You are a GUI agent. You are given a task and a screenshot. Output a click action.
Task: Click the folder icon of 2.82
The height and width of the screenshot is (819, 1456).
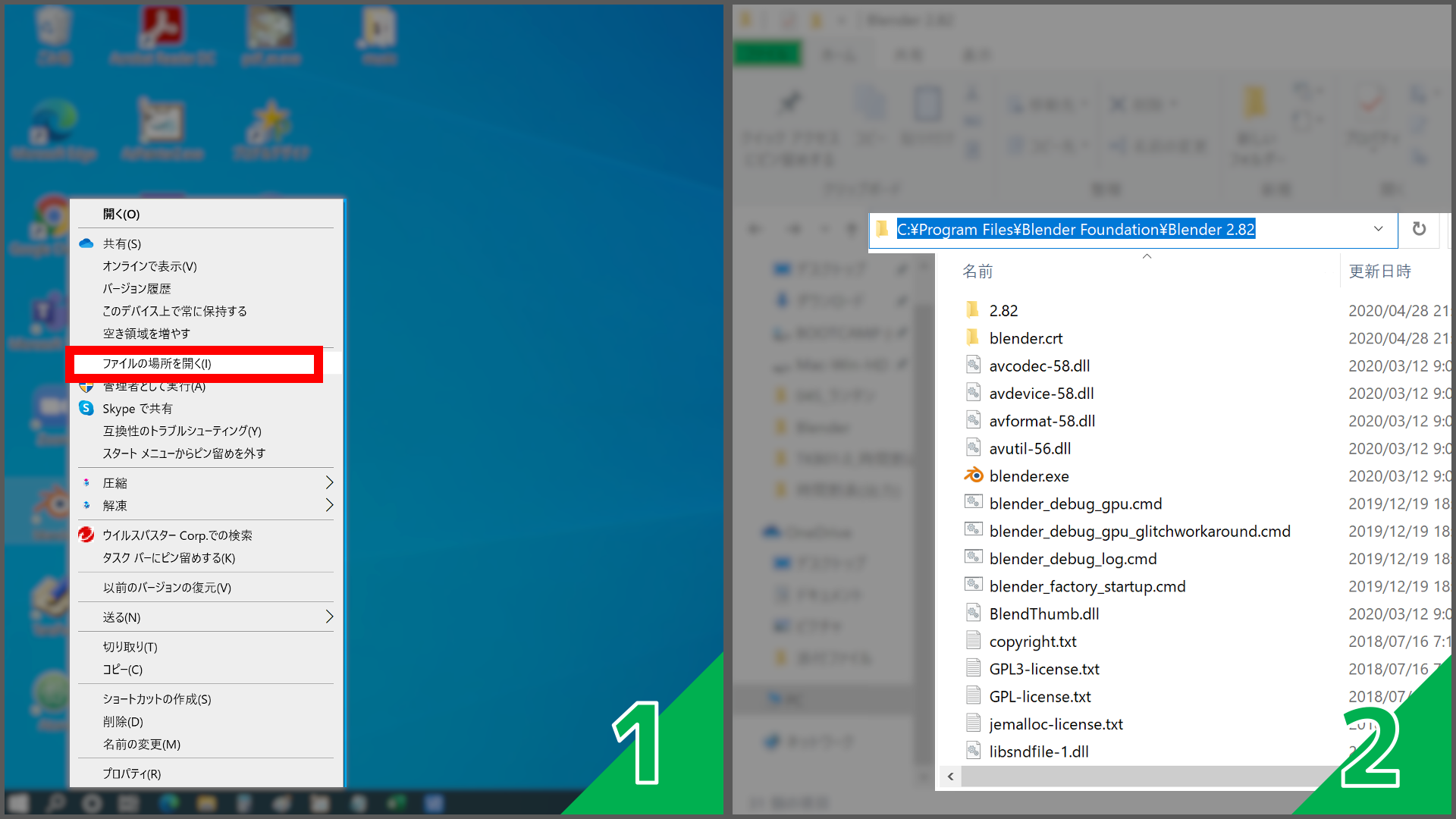pyautogui.click(x=973, y=309)
